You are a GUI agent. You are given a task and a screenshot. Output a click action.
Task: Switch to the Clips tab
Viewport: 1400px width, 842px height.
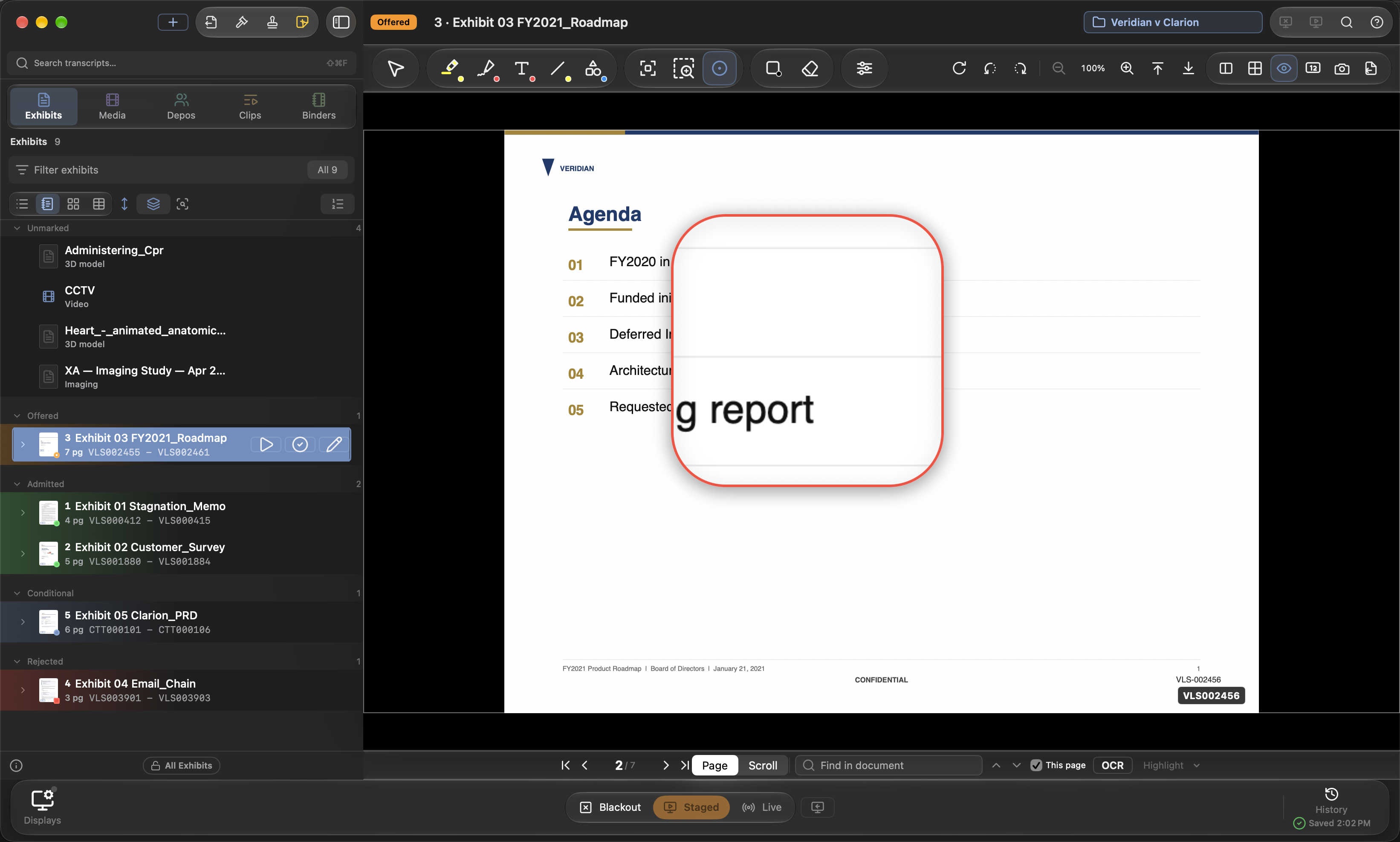[250, 106]
